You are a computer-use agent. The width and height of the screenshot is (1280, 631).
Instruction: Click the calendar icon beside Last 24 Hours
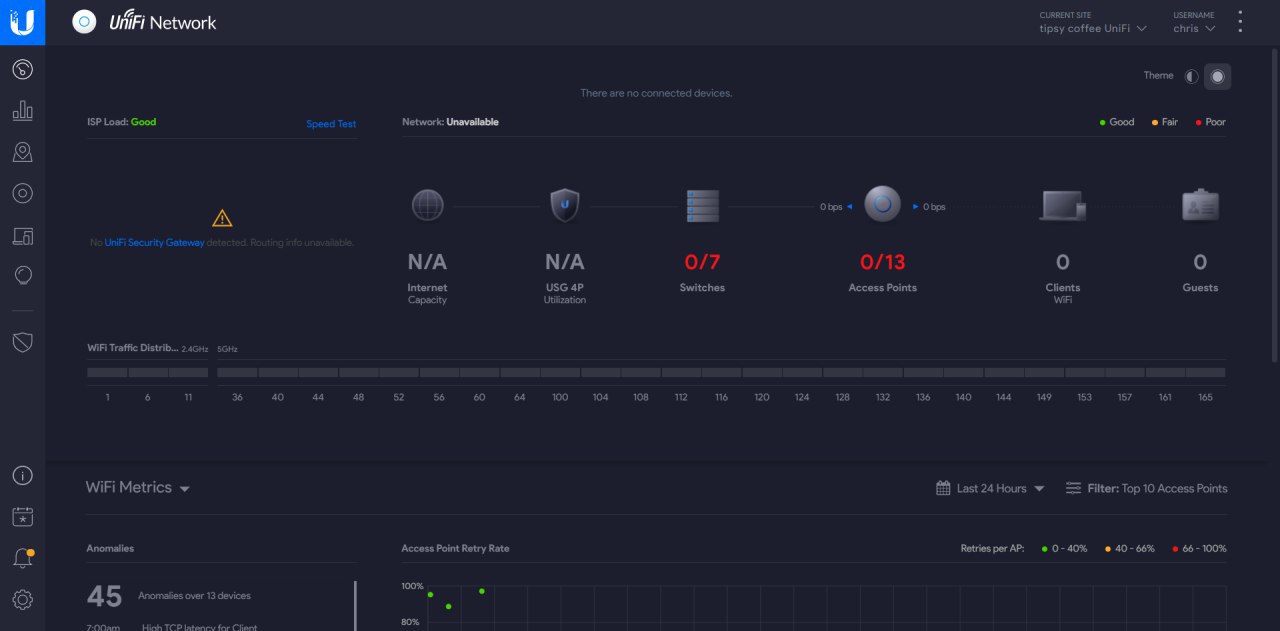pyautogui.click(x=943, y=488)
